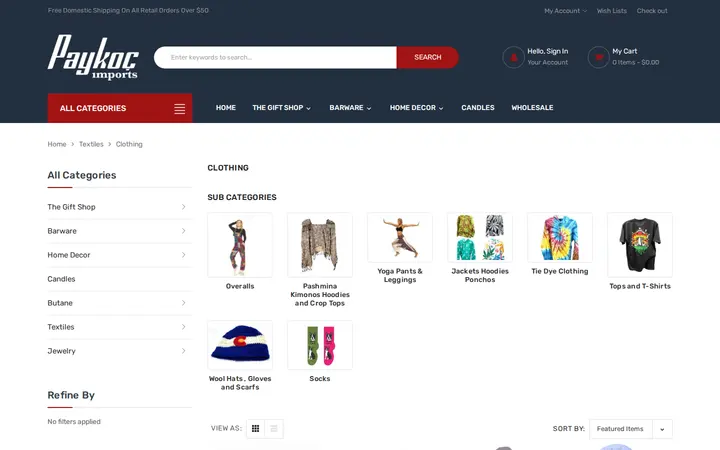Select The Gift Shop in the sidebar

point(71,207)
